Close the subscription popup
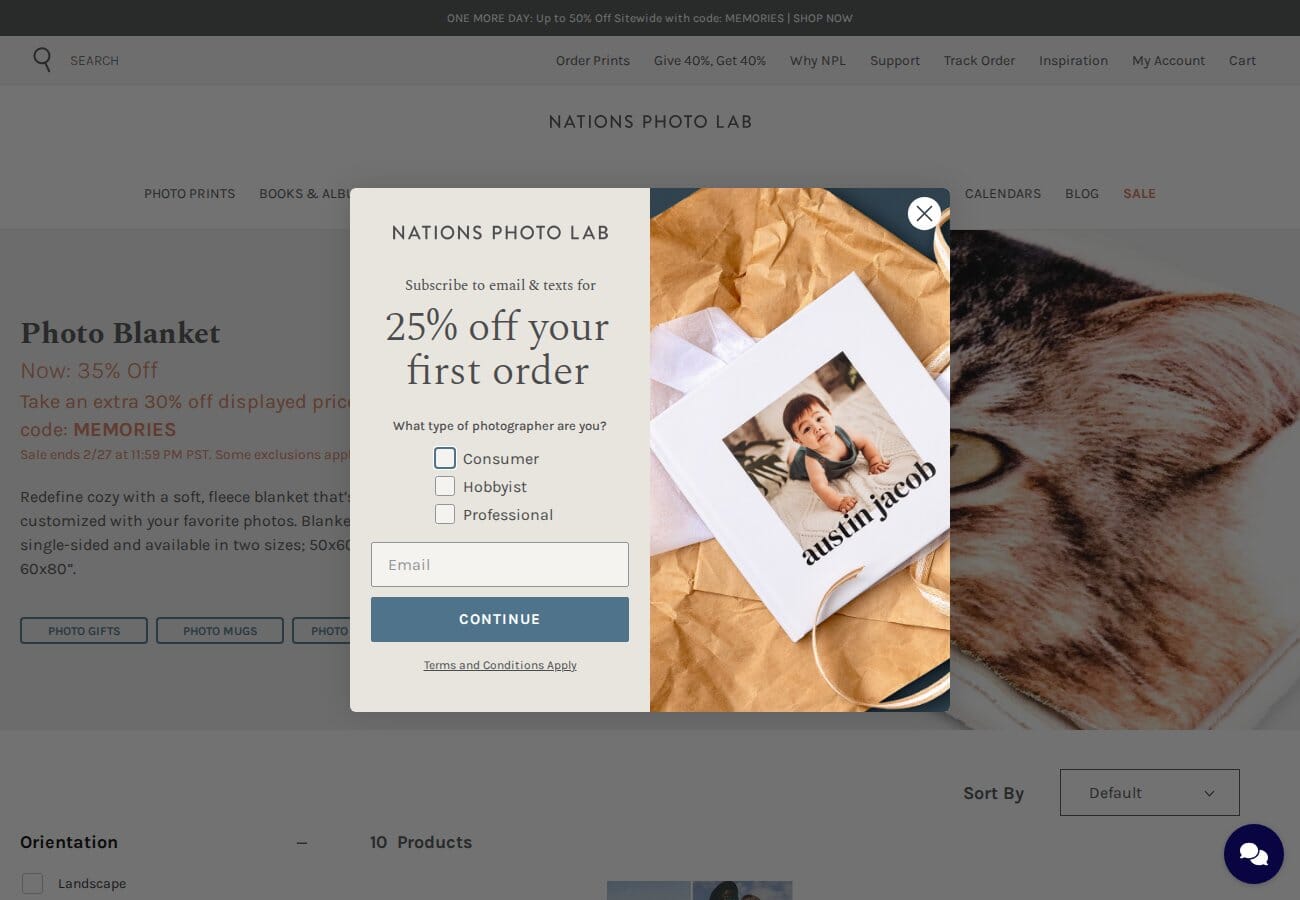 [x=924, y=213]
